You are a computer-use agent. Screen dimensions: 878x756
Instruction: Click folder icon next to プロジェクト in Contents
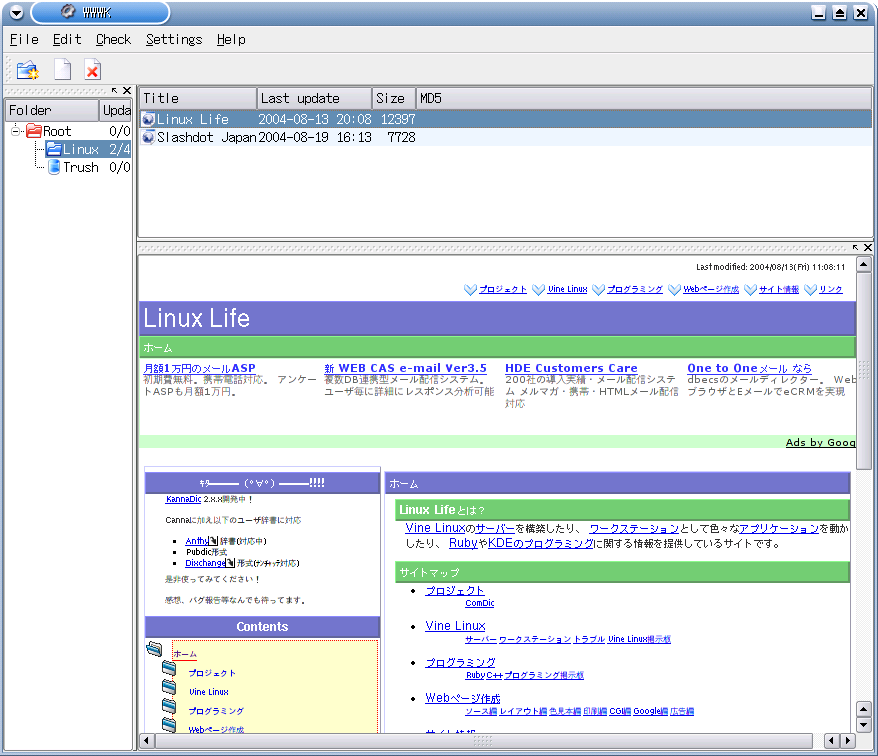pyautogui.click(x=169, y=668)
